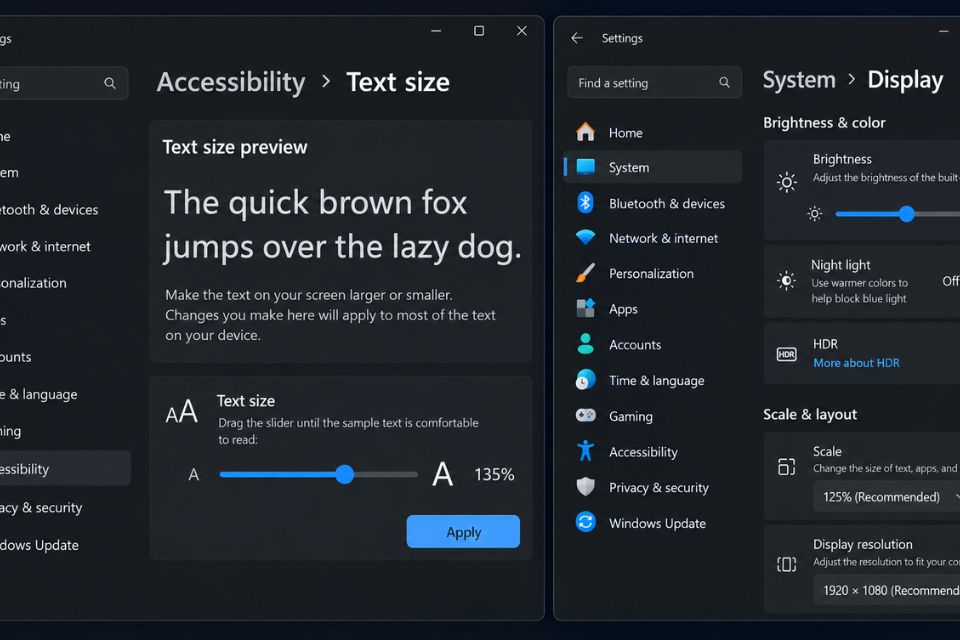The image size is (960, 640).
Task: Open Apps in the right sidebar
Action: 653,309
